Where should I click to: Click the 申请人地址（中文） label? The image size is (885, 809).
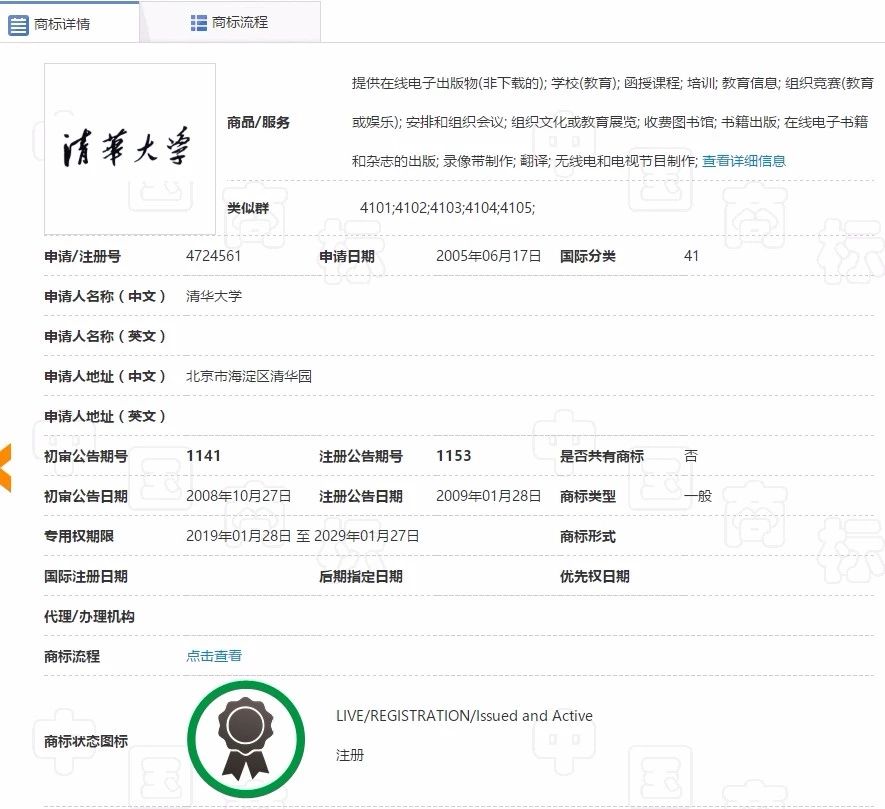point(105,377)
